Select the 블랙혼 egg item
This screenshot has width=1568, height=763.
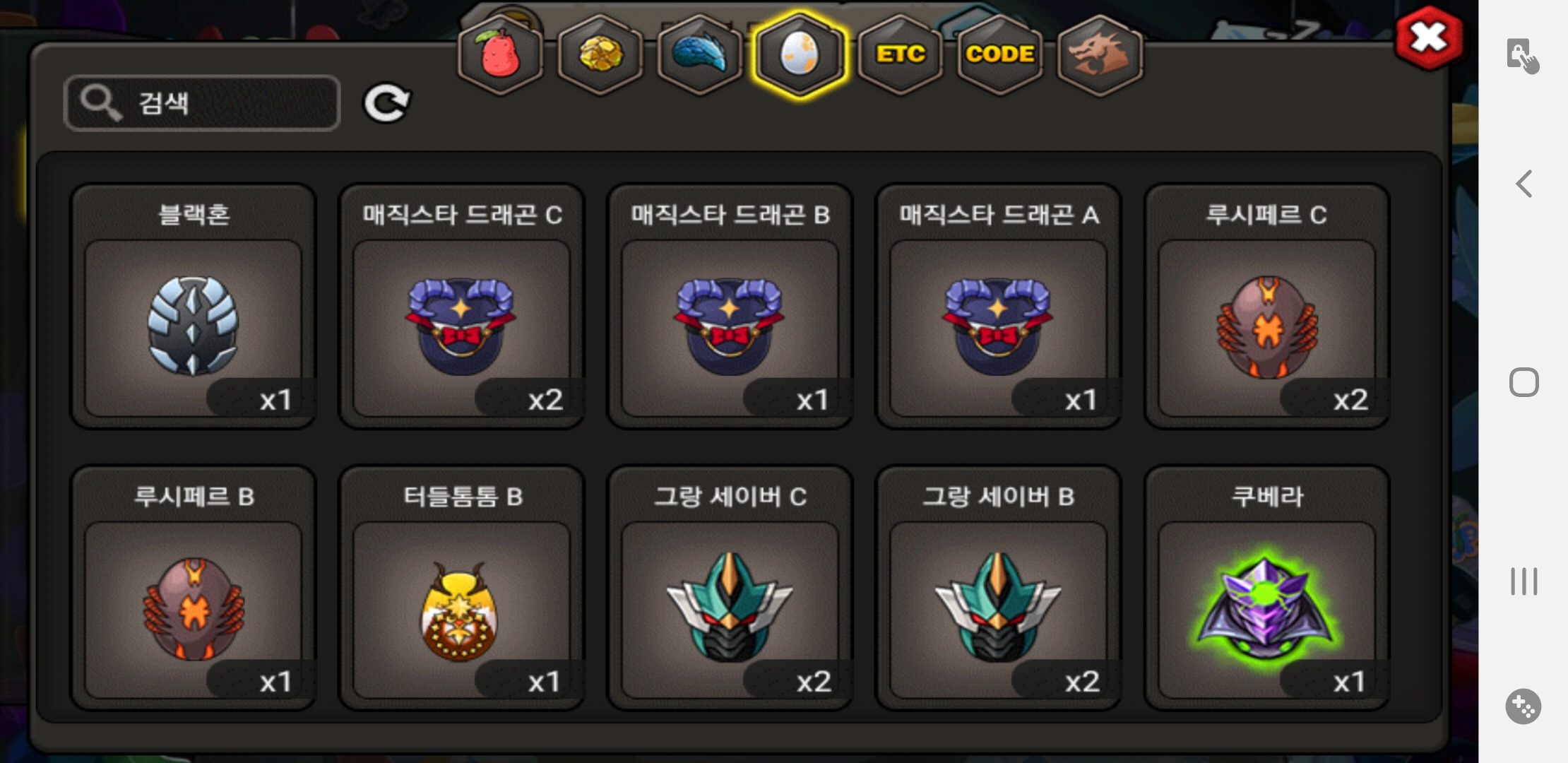193,306
